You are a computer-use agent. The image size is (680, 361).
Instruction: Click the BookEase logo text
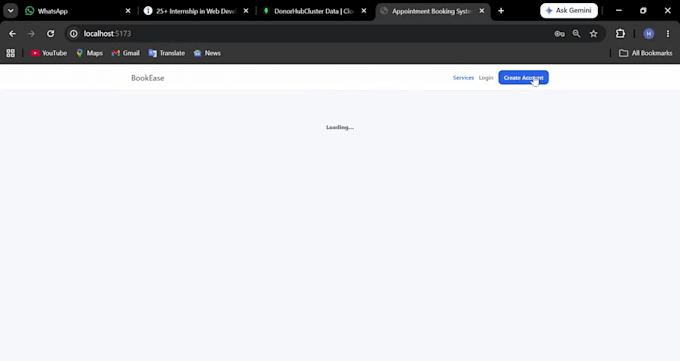[x=147, y=78]
